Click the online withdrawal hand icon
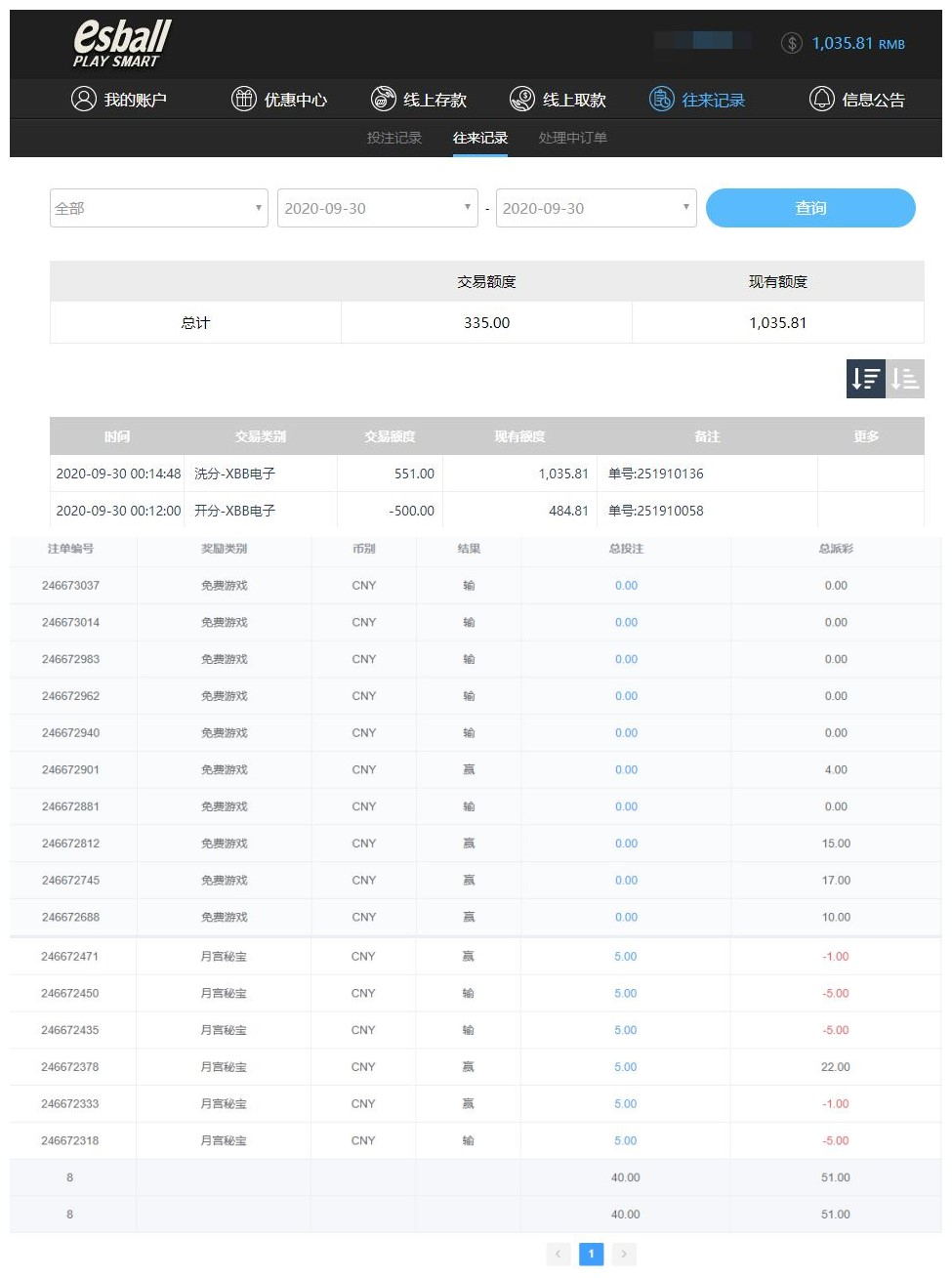 click(x=522, y=99)
